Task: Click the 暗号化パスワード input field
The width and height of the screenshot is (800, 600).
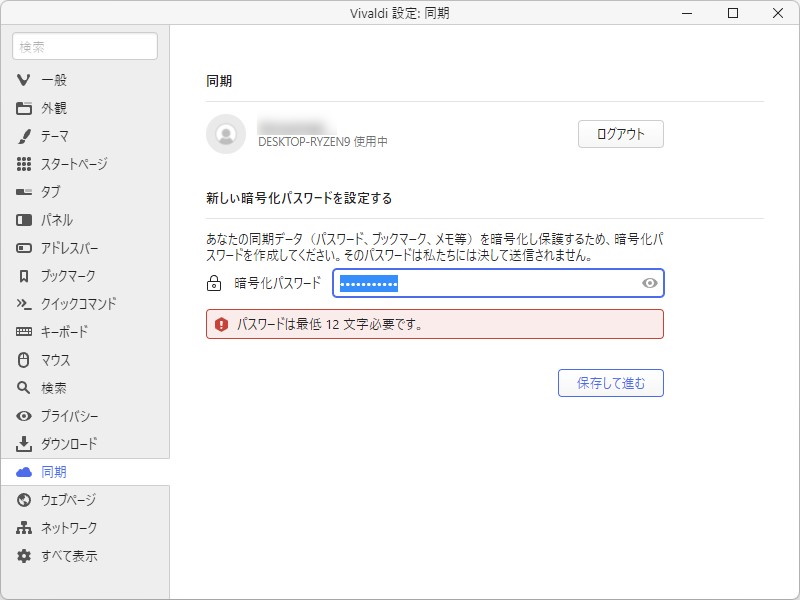Action: click(x=480, y=283)
